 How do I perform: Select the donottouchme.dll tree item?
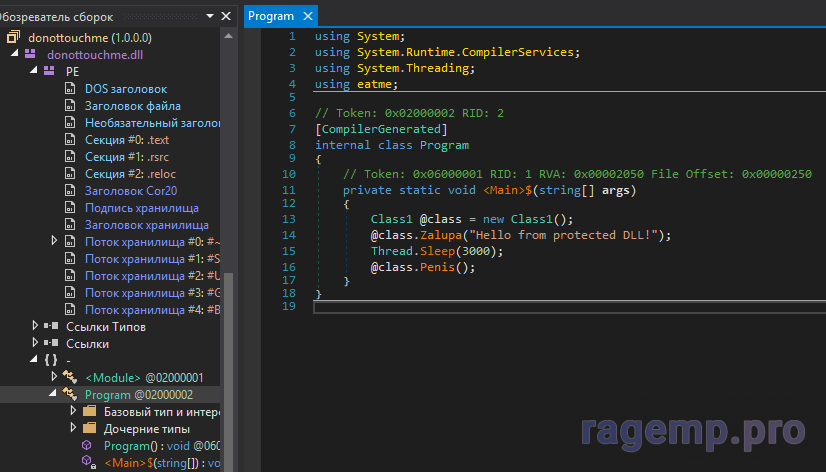pos(95,54)
